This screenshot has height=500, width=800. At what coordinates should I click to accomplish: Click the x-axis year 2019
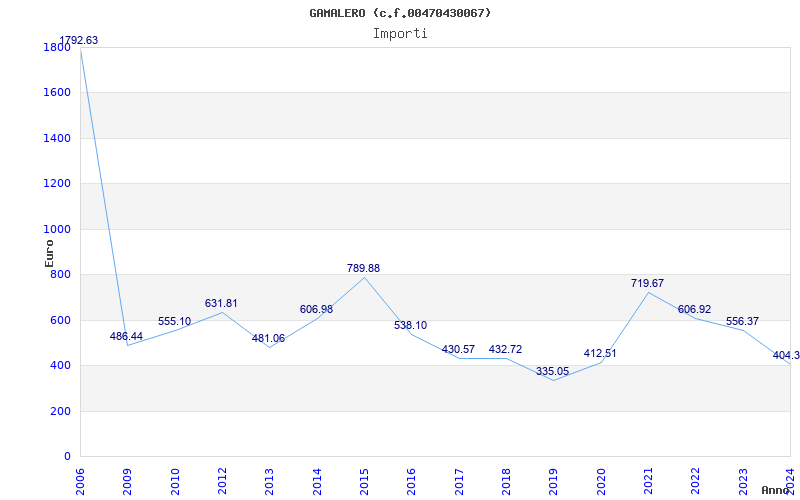pyautogui.click(x=554, y=482)
